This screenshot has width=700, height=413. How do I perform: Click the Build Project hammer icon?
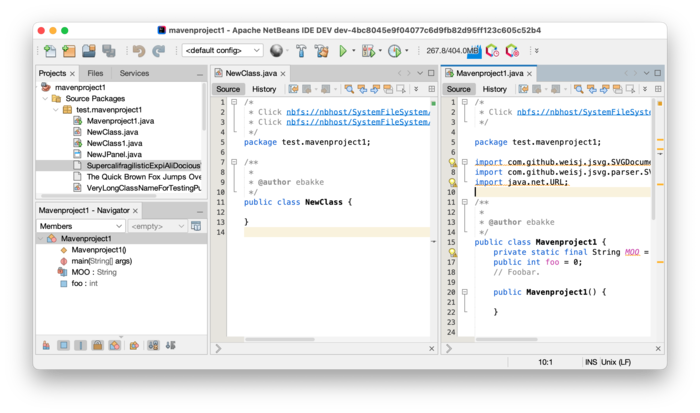pyautogui.click(x=300, y=50)
